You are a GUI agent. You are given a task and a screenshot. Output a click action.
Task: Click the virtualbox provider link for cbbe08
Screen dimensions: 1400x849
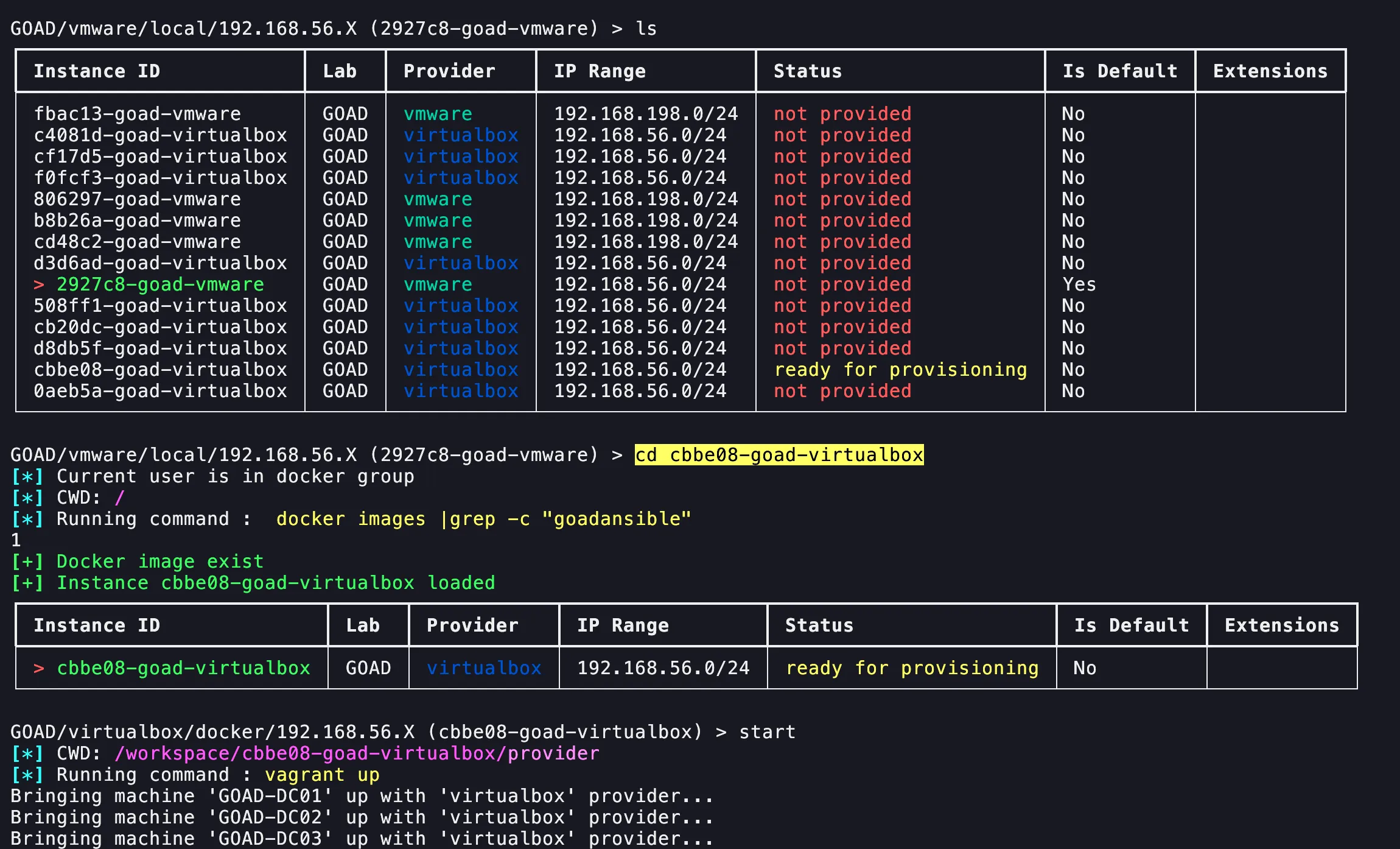tap(483, 668)
